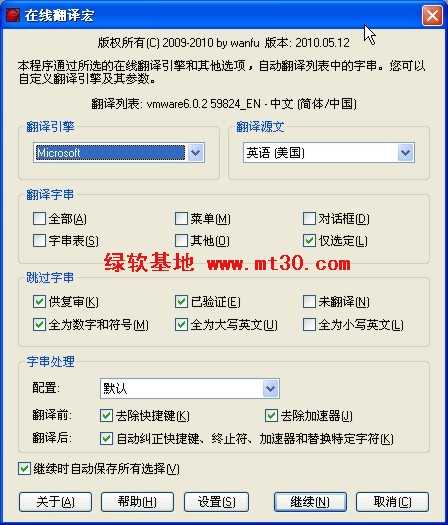The height and width of the screenshot is (525, 448).
Task: Click the 继续(N) button
Action: [x=310, y=502]
